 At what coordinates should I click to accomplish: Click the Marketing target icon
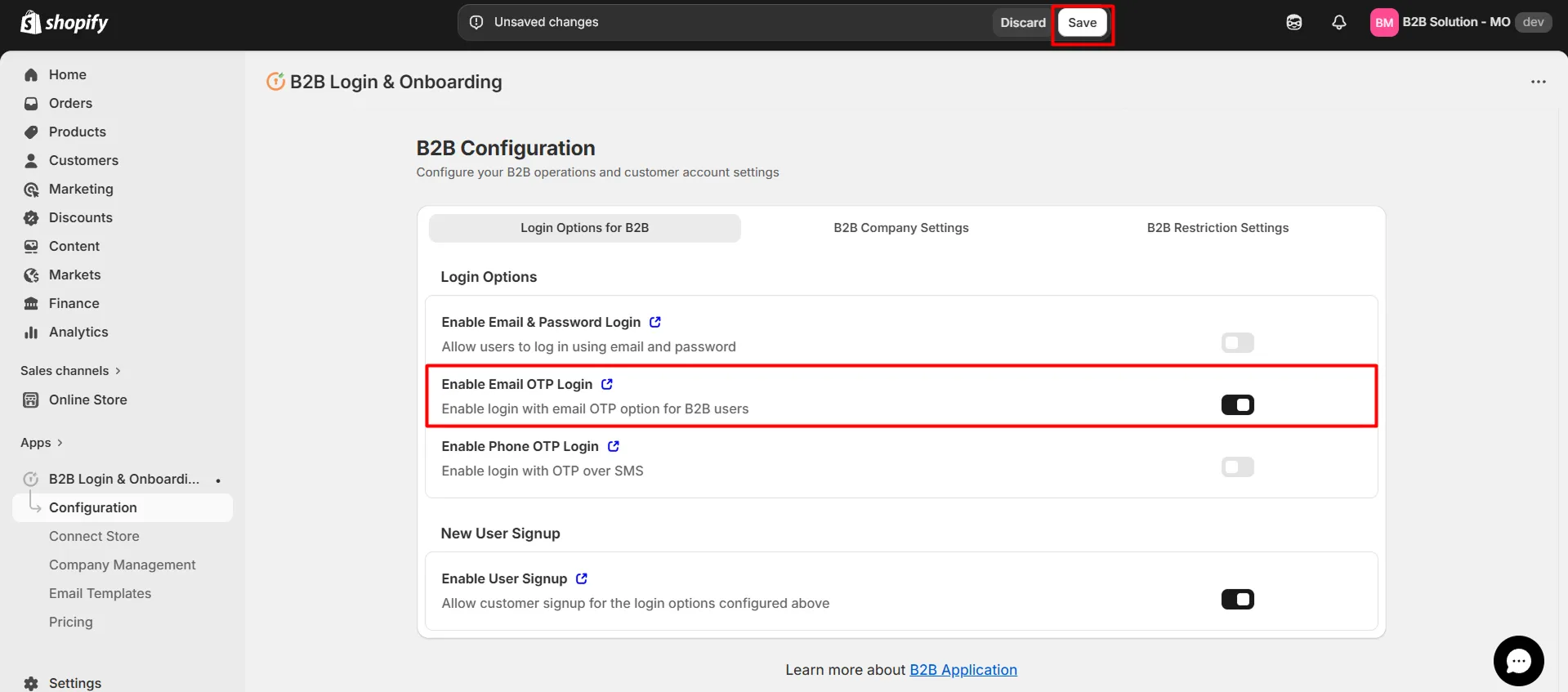tap(31, 190)
